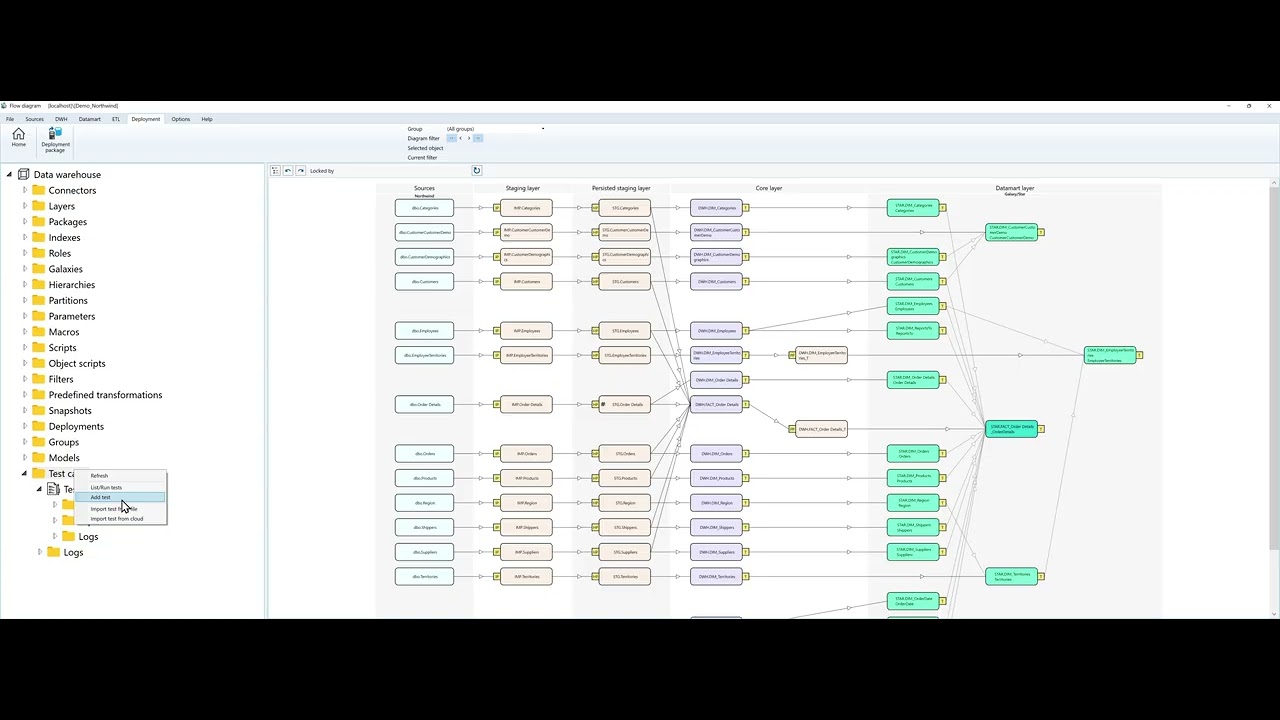1280x720 pixels.
Task: Collapse the Test cases tree node
Action: (25, 473)
